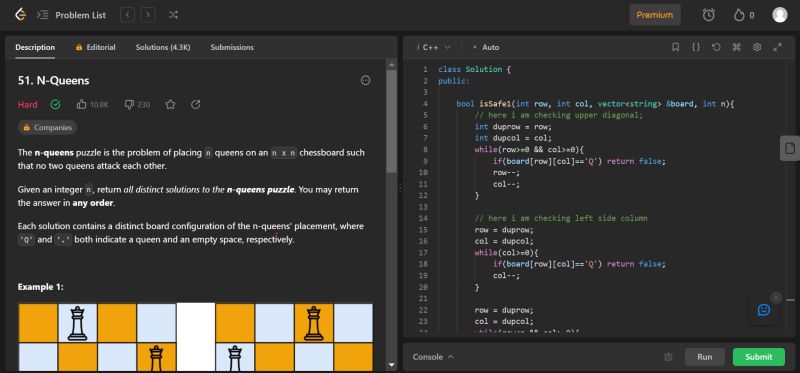
Task: Click the streak flame icon
Action: point(739,15)
